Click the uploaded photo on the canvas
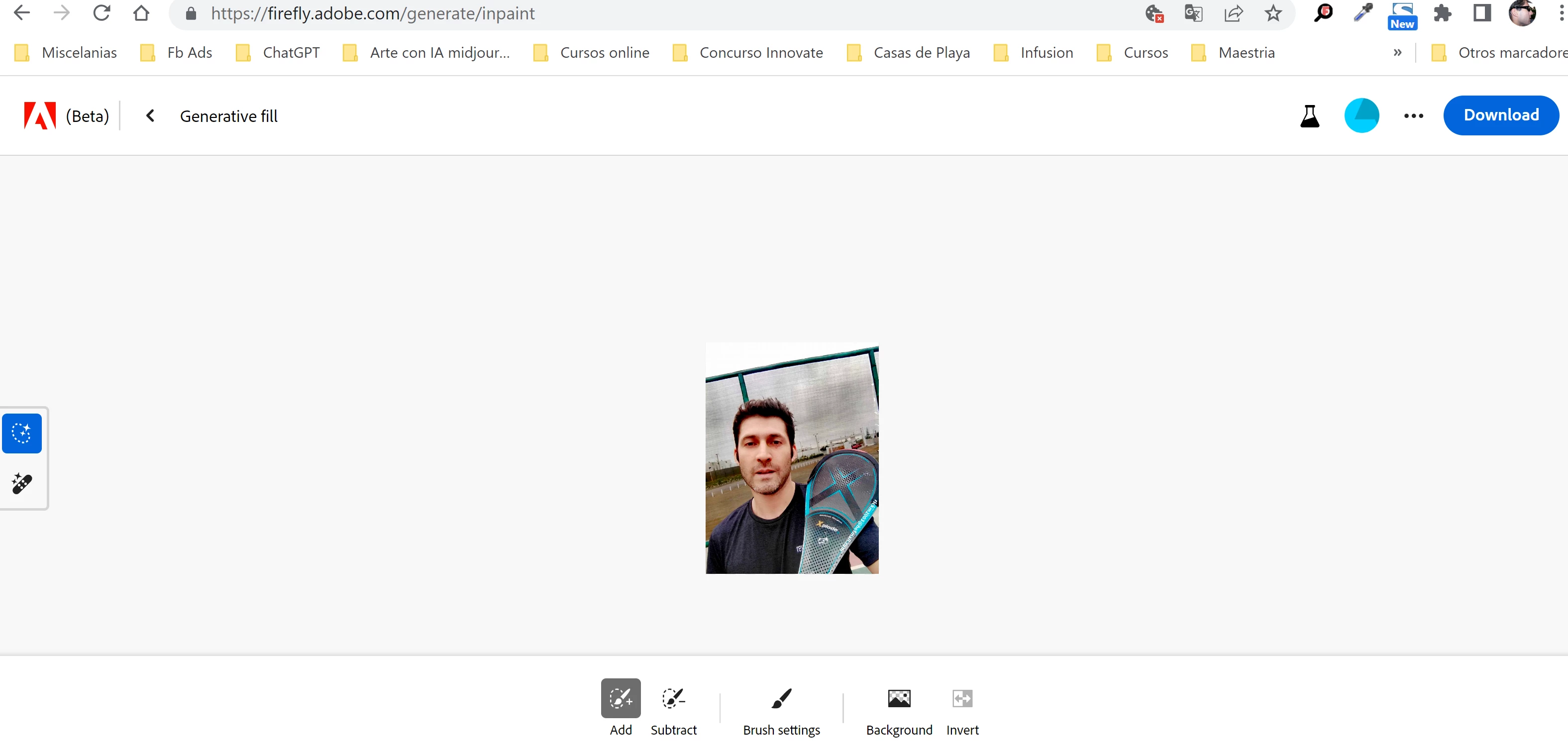The width and height of the screenshot is (1568, 756). (x=791, y=459)
